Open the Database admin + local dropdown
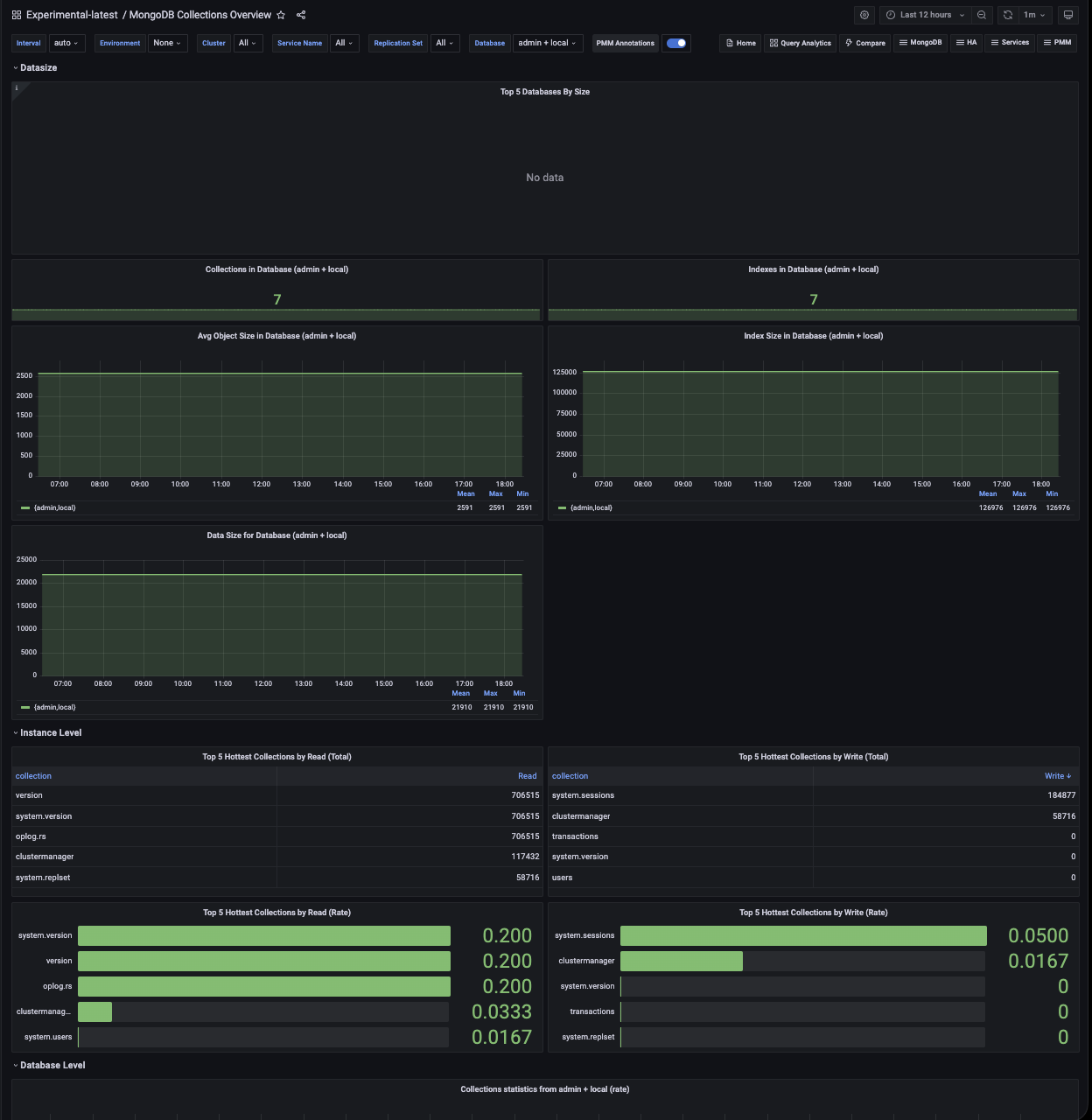The image size is (1092, 1120). click(547, 43)
